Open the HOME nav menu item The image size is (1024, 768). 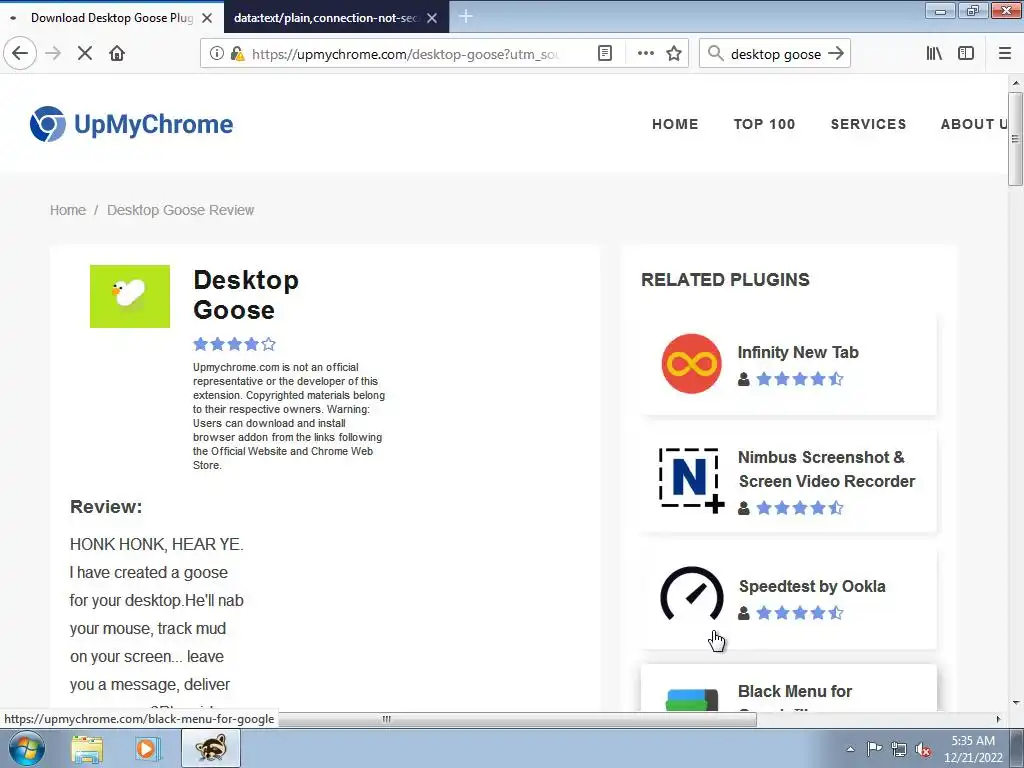coord(675,124)
